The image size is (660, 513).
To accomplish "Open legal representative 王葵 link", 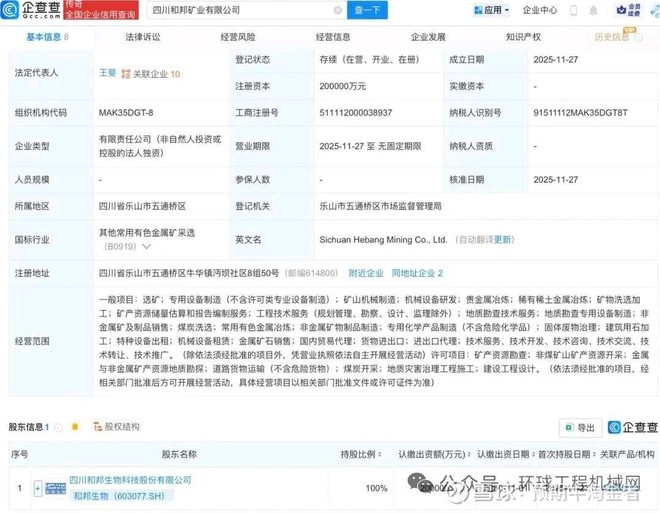I will tap(107, 73).
